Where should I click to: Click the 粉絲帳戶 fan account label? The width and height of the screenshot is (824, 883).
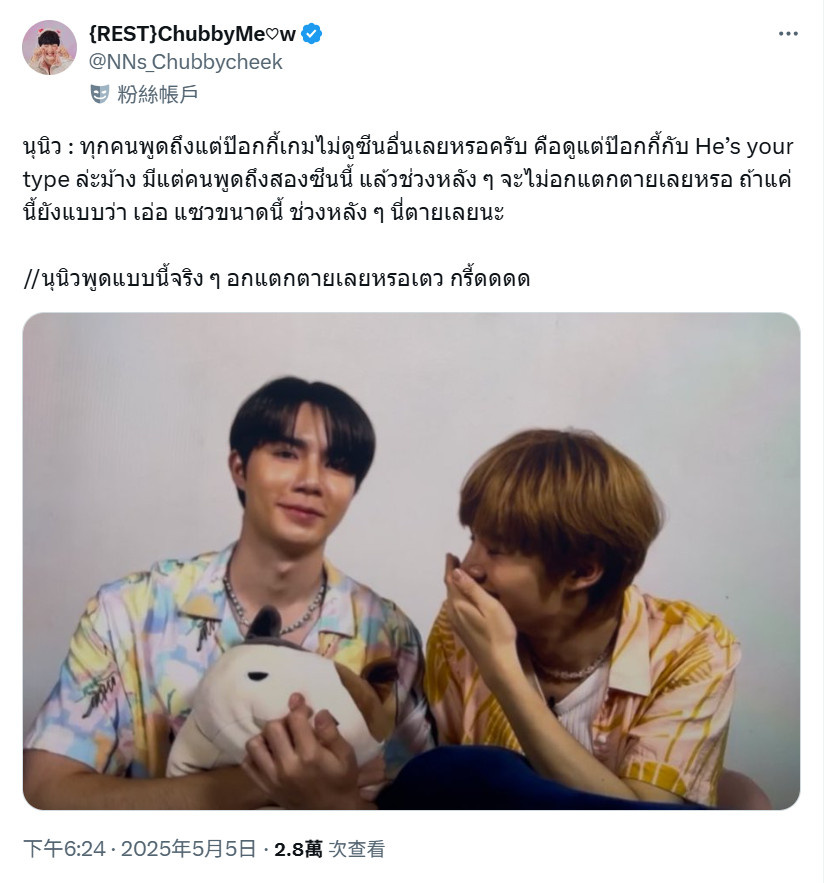(158, 94)
